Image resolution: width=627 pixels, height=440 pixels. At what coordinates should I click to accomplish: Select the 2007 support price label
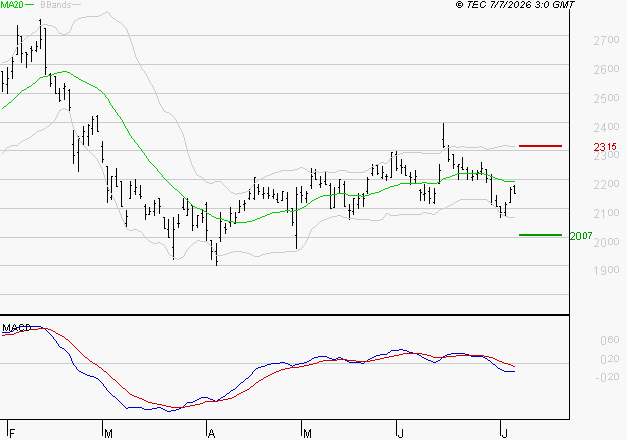pyautogui.click(x=581, y=236)
